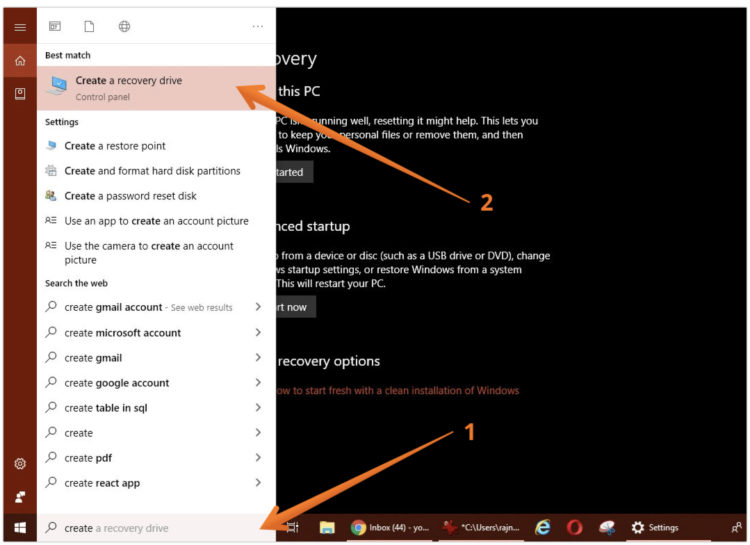
Task: Open the paint-like app icon next to Opera
Action: (x=607, y=527)
